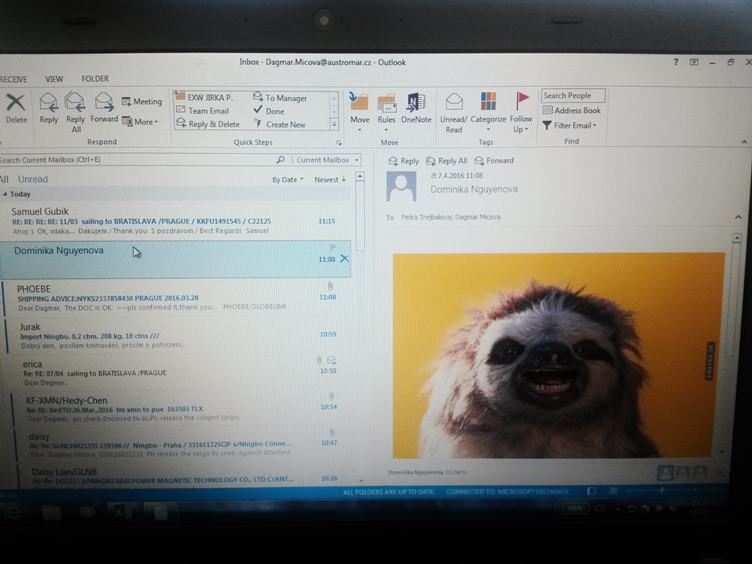Screen dimensions: 752x564
Task: Open Outlook Help question mark
Action: (x=676, y=62)
